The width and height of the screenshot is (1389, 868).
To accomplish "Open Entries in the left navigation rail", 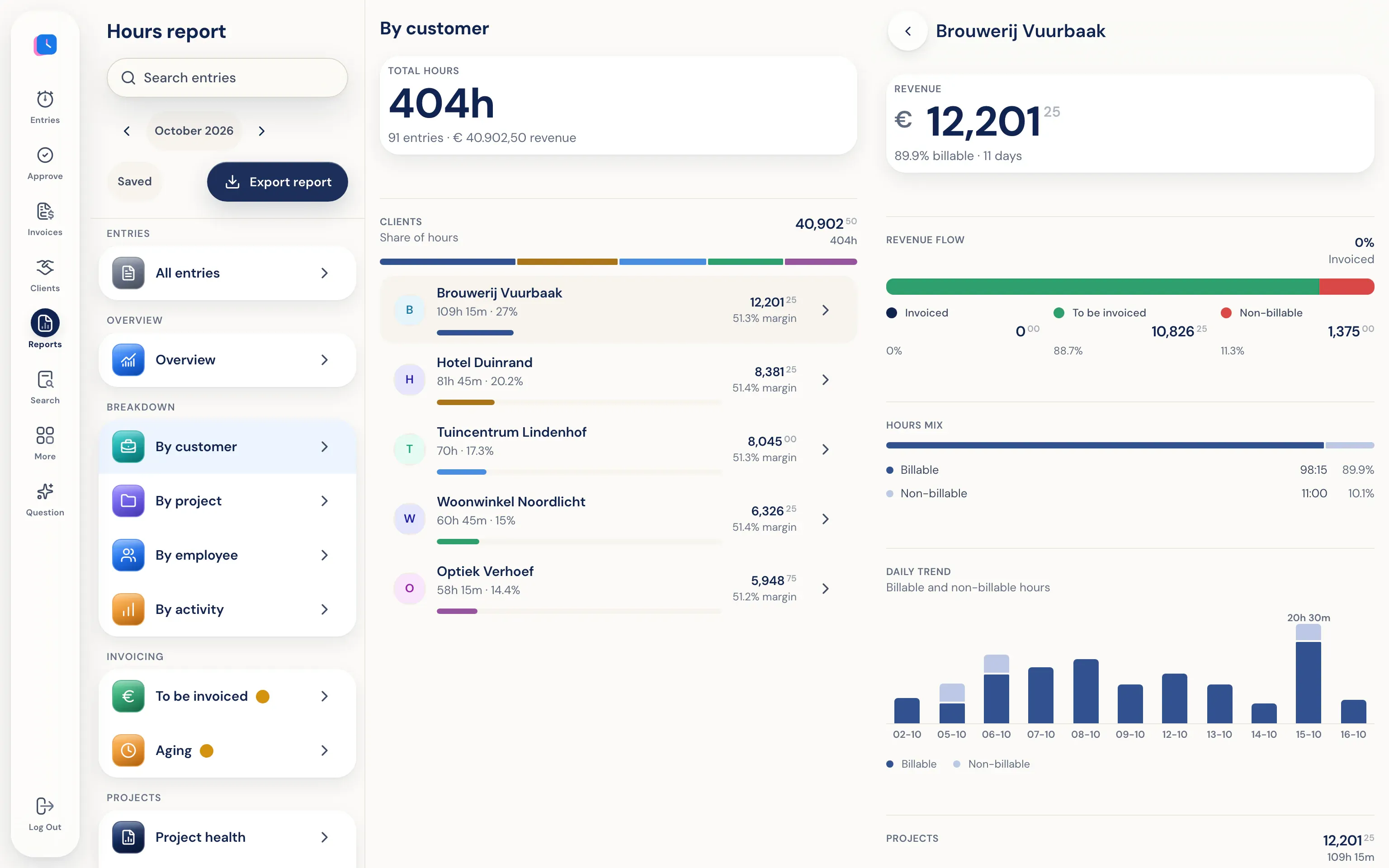I will [45, 107].
